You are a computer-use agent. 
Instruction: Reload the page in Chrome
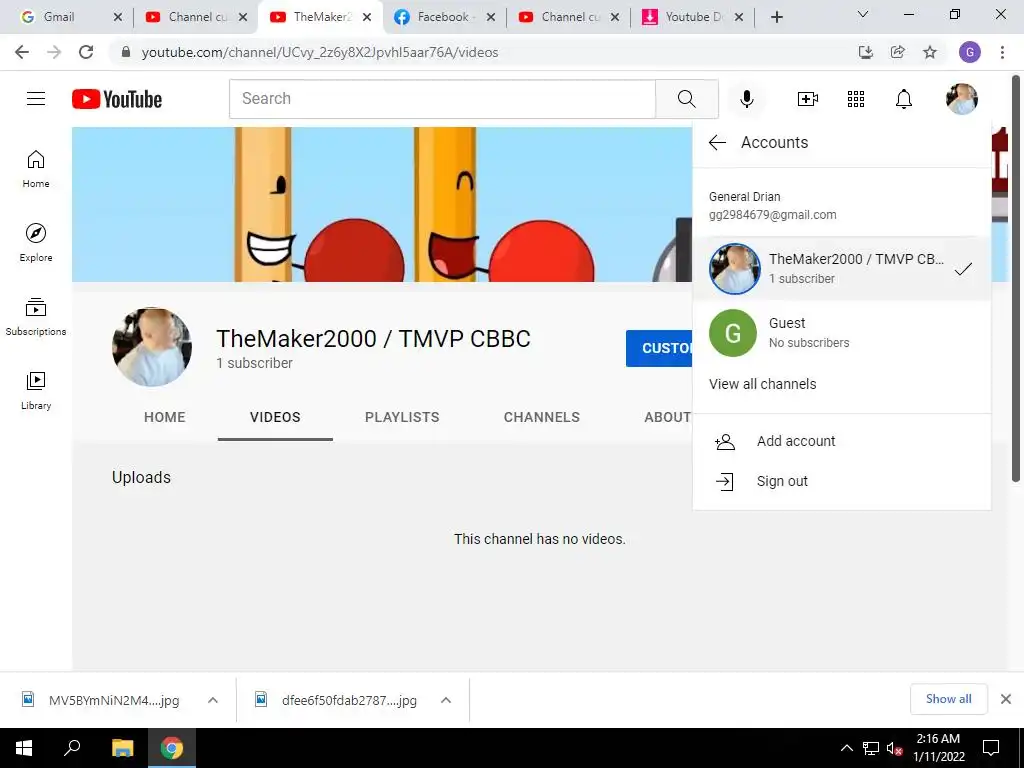[86, 52]
